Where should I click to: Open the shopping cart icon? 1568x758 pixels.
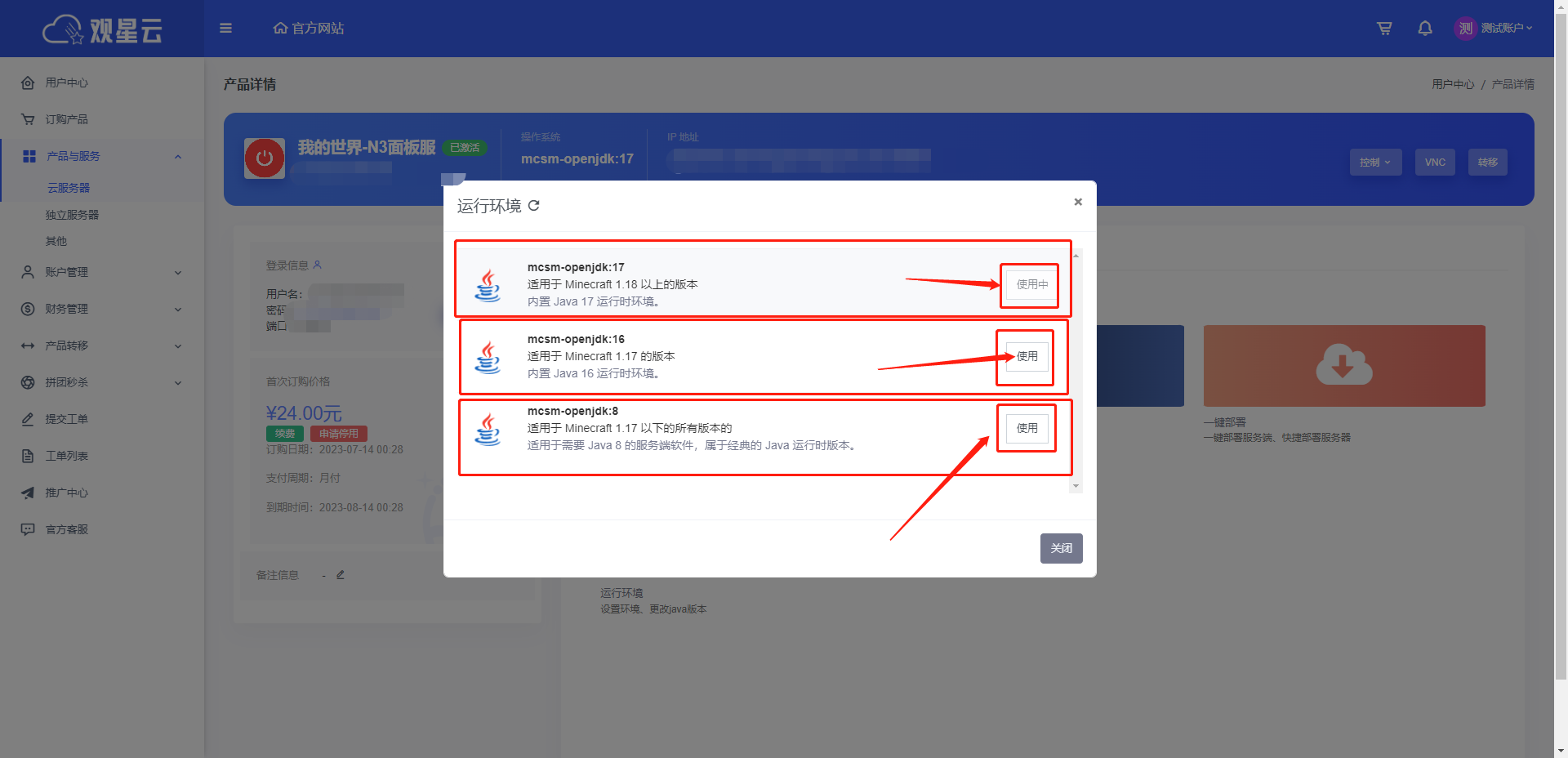point(1384,28)
